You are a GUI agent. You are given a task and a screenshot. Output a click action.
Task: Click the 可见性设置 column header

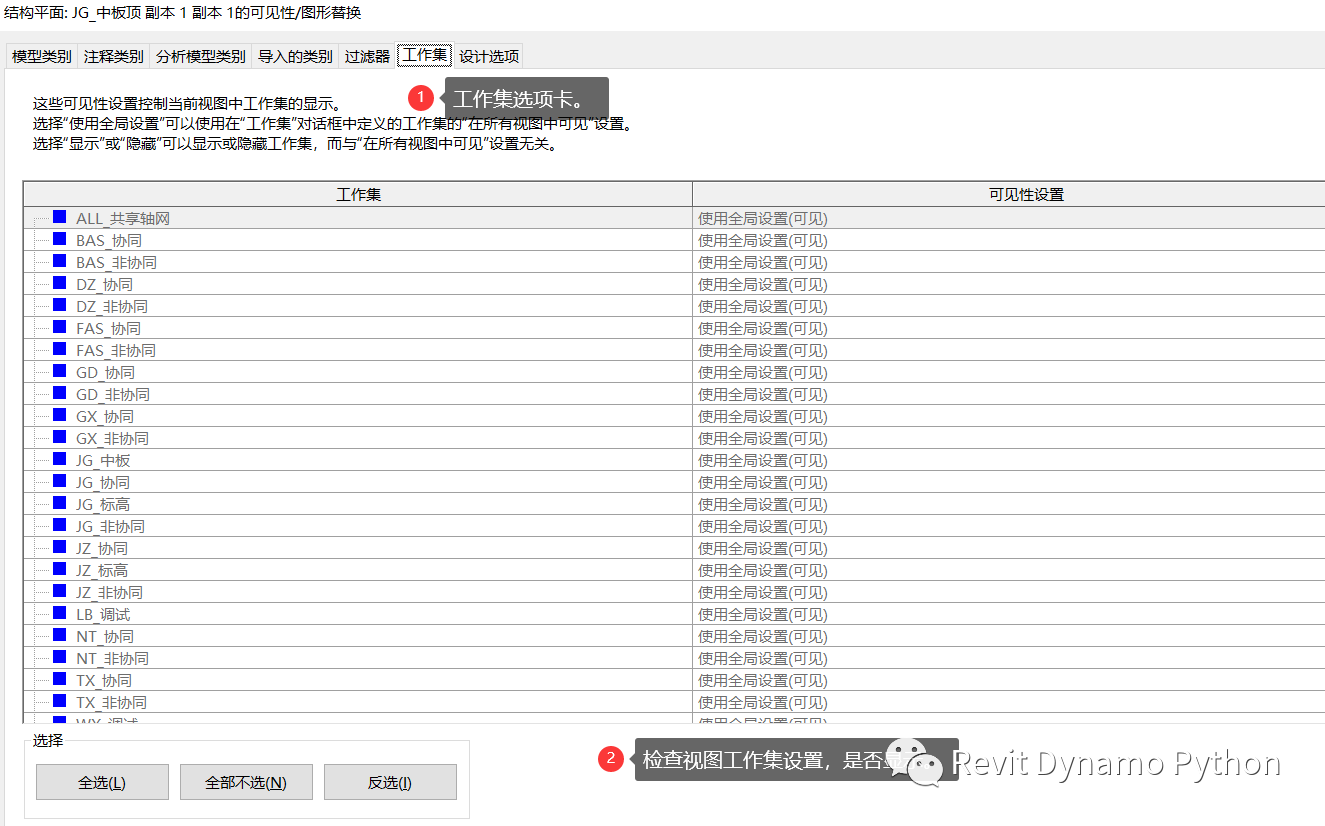point(1009,195)
